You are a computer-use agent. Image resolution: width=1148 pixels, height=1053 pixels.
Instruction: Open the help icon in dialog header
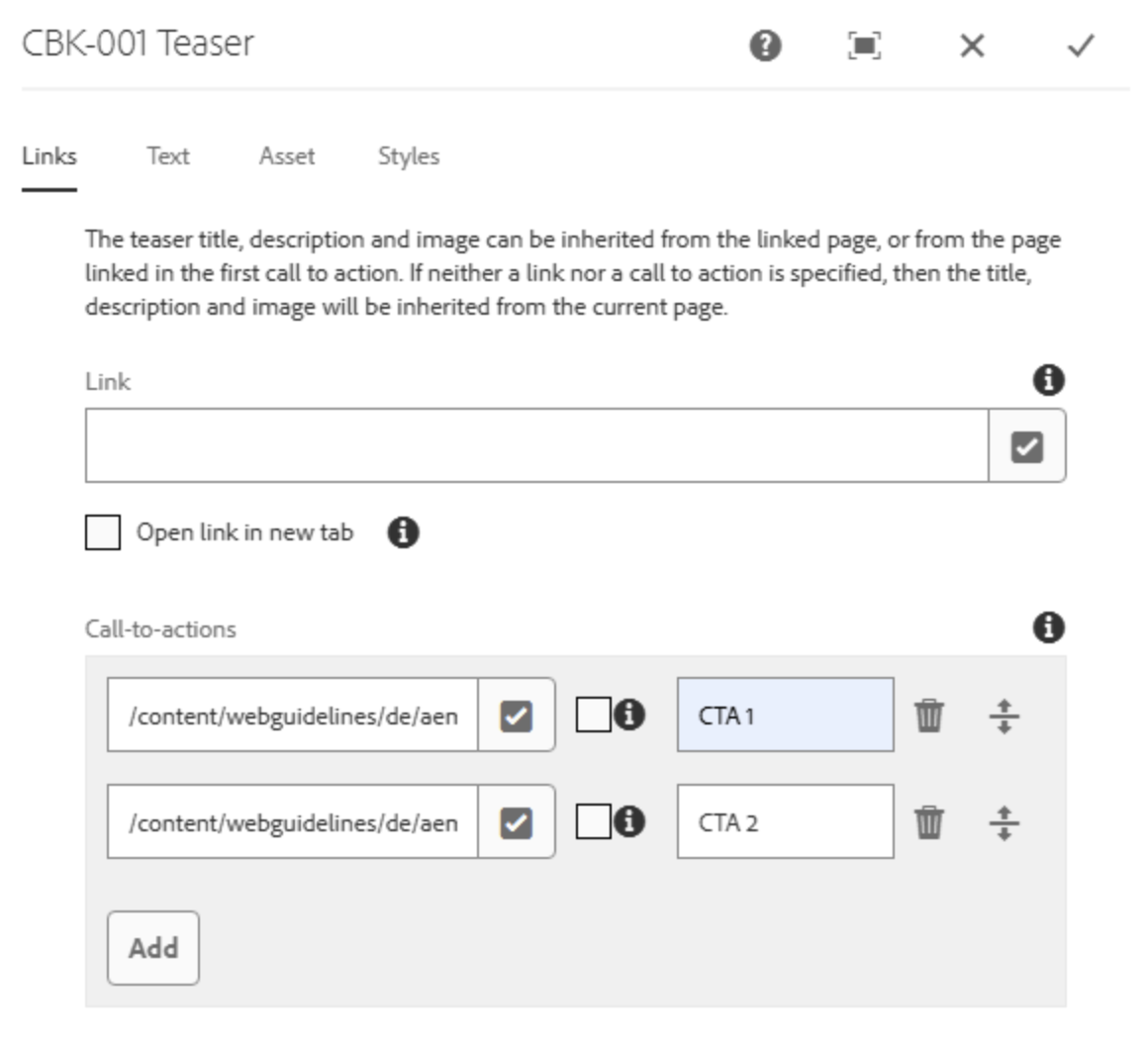(765, 46)
